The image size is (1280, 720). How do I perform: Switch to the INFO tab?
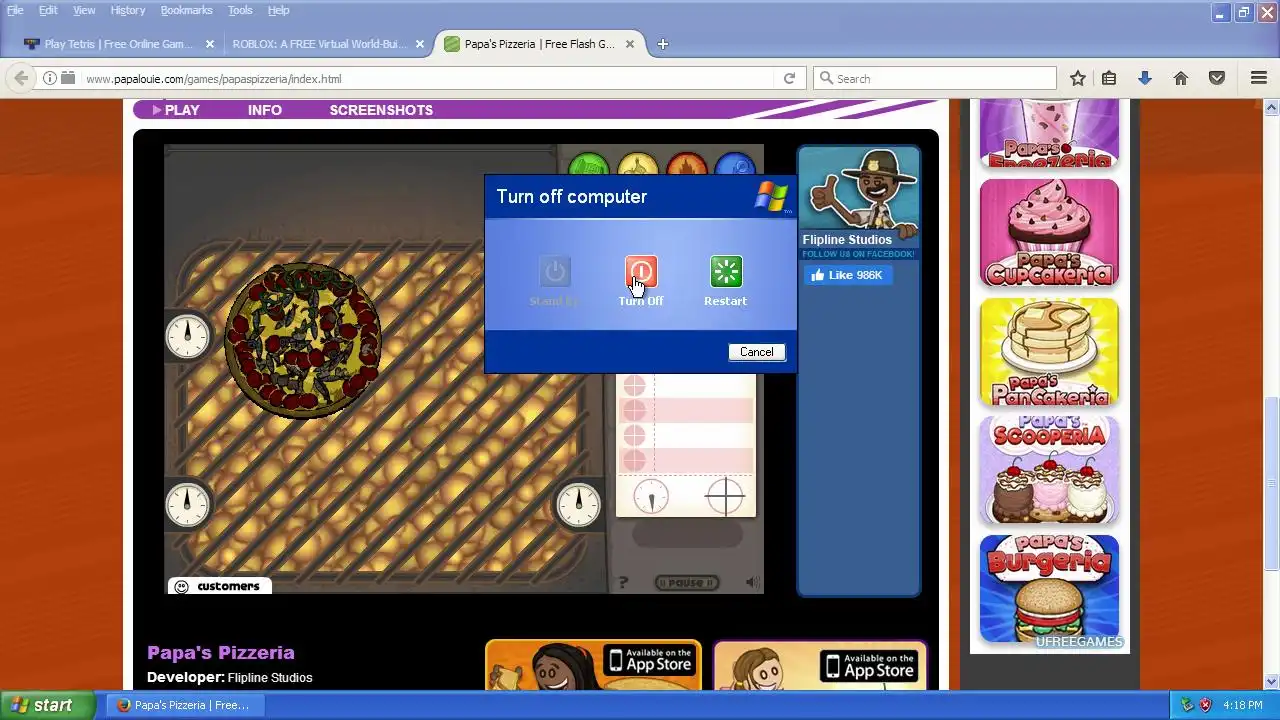coord(265,110)
